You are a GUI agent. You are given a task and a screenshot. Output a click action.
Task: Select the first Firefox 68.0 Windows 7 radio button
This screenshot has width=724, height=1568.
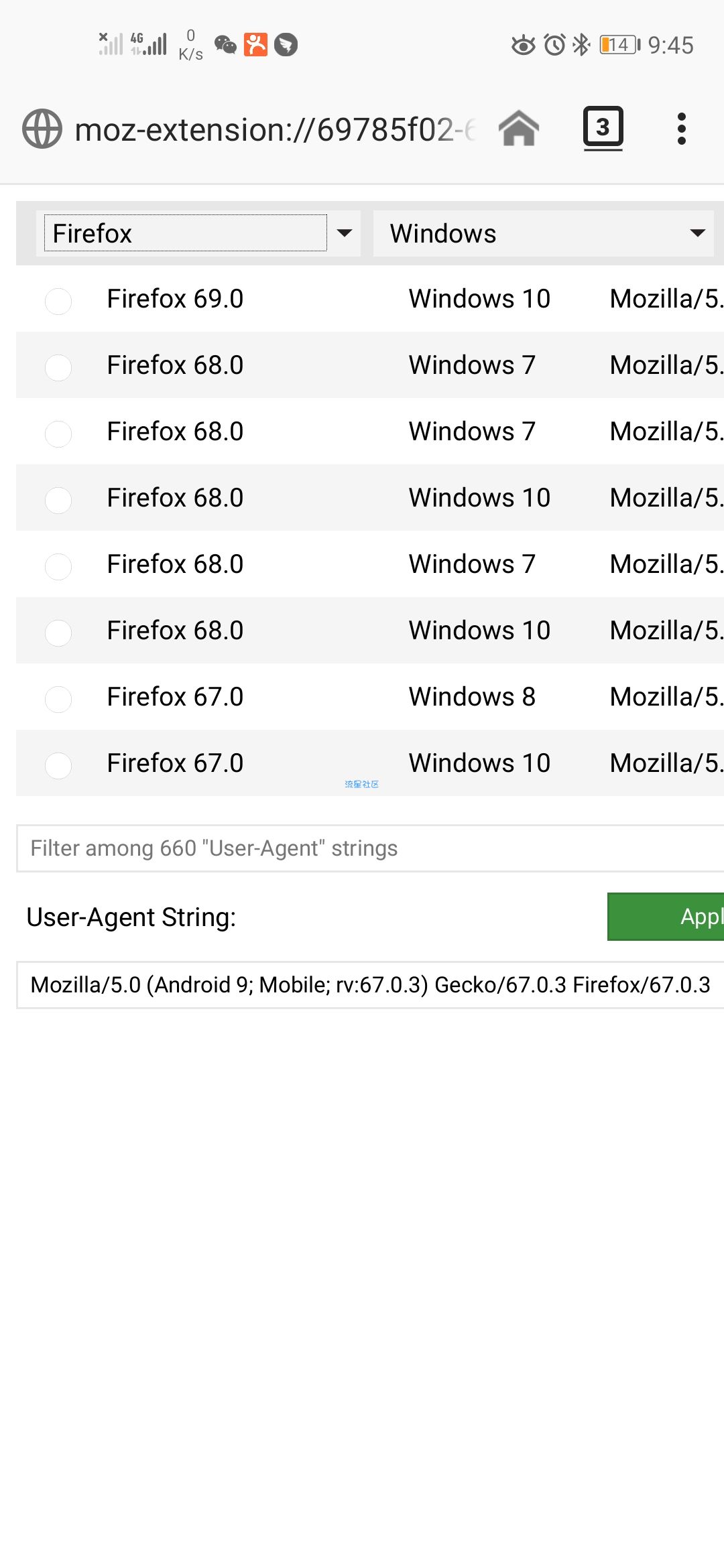58,367
